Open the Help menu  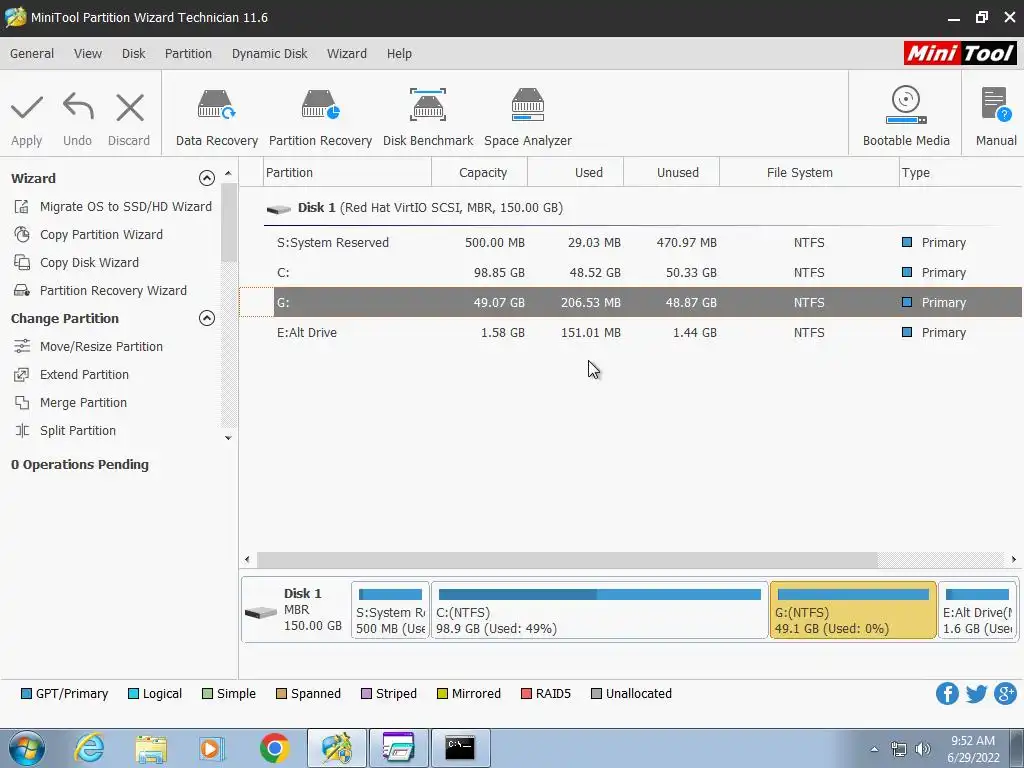coord(399,54)
